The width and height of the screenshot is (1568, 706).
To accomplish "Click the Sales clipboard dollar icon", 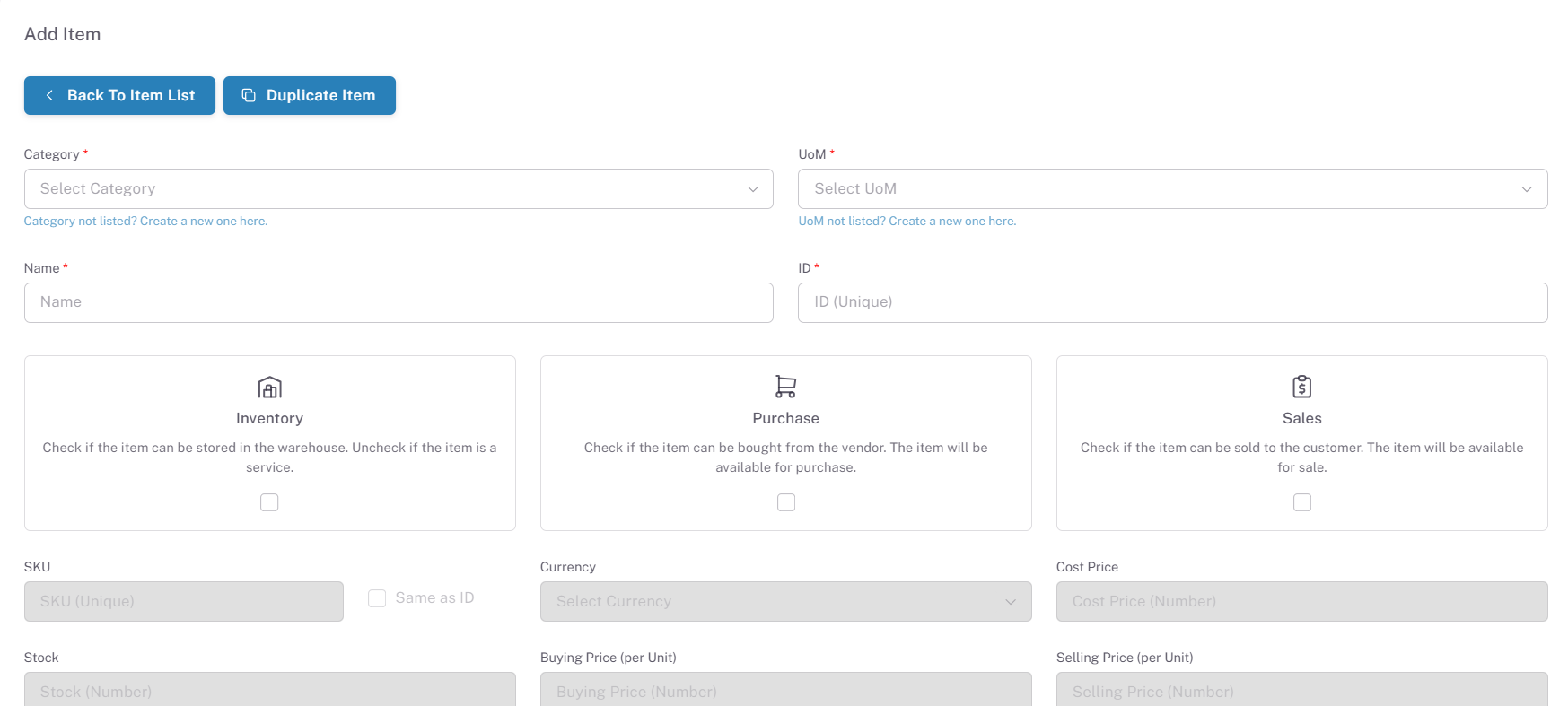I will pyautogui.click(x=1301, y=387).
